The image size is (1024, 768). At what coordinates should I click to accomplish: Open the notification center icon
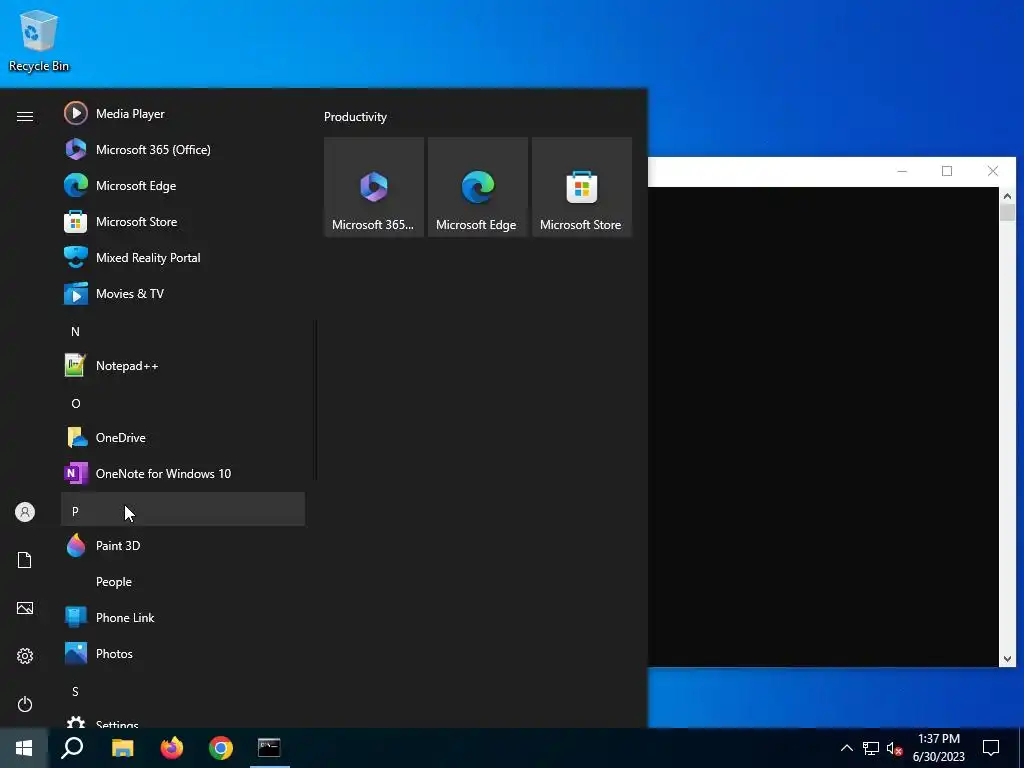(991, 748)
